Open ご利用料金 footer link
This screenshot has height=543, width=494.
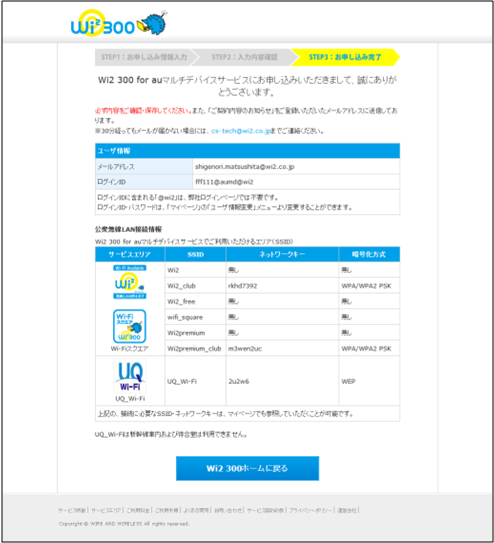[x=138, y=510]
